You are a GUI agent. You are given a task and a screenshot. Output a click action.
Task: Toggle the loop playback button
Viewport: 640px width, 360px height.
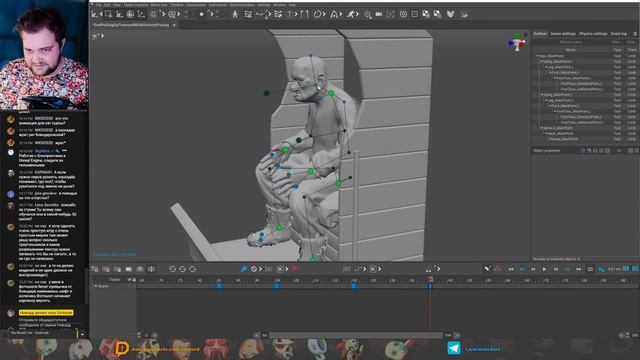(590, 269)
